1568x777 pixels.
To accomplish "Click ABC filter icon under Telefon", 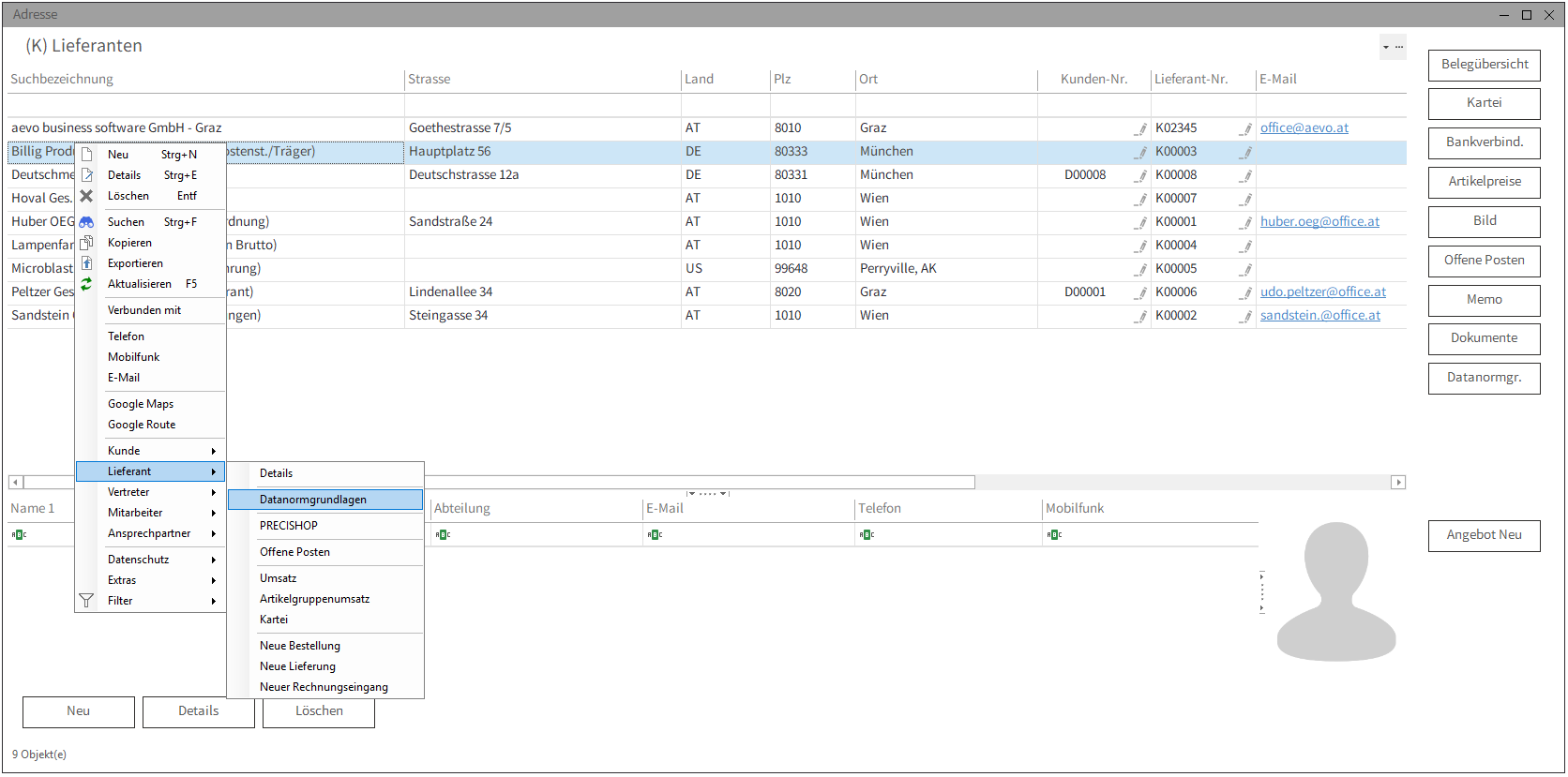I will pos(867,535).
